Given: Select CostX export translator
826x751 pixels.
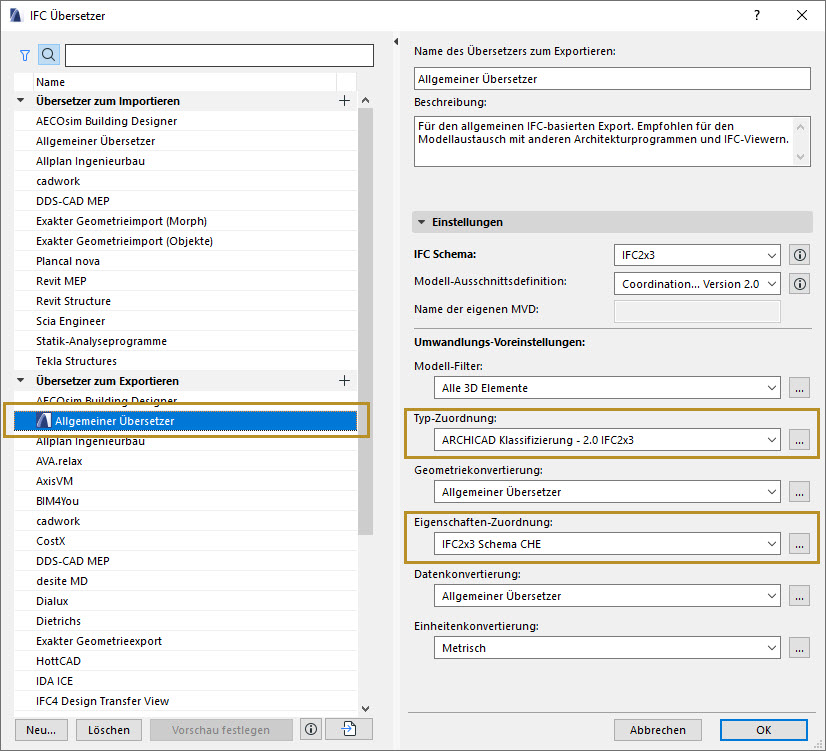Looking at the screenshot, I should point(186,541).
